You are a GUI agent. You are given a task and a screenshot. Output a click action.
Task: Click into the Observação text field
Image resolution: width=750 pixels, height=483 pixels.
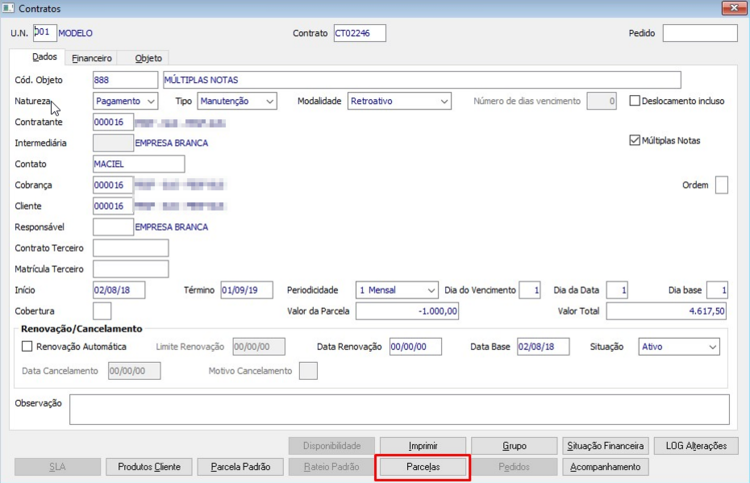tap(399, 409)
